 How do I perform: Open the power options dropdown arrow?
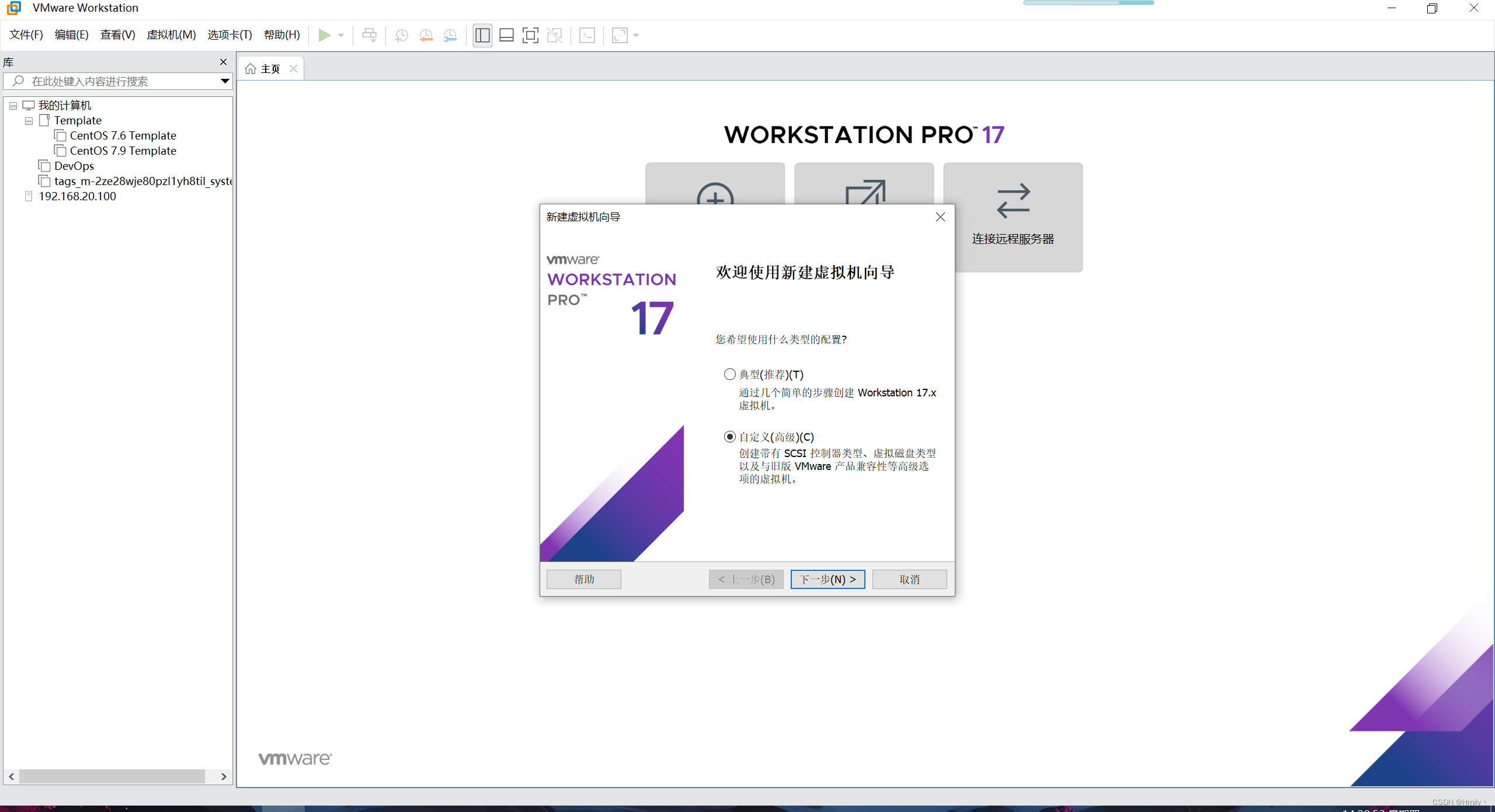(x=341, y=36)
